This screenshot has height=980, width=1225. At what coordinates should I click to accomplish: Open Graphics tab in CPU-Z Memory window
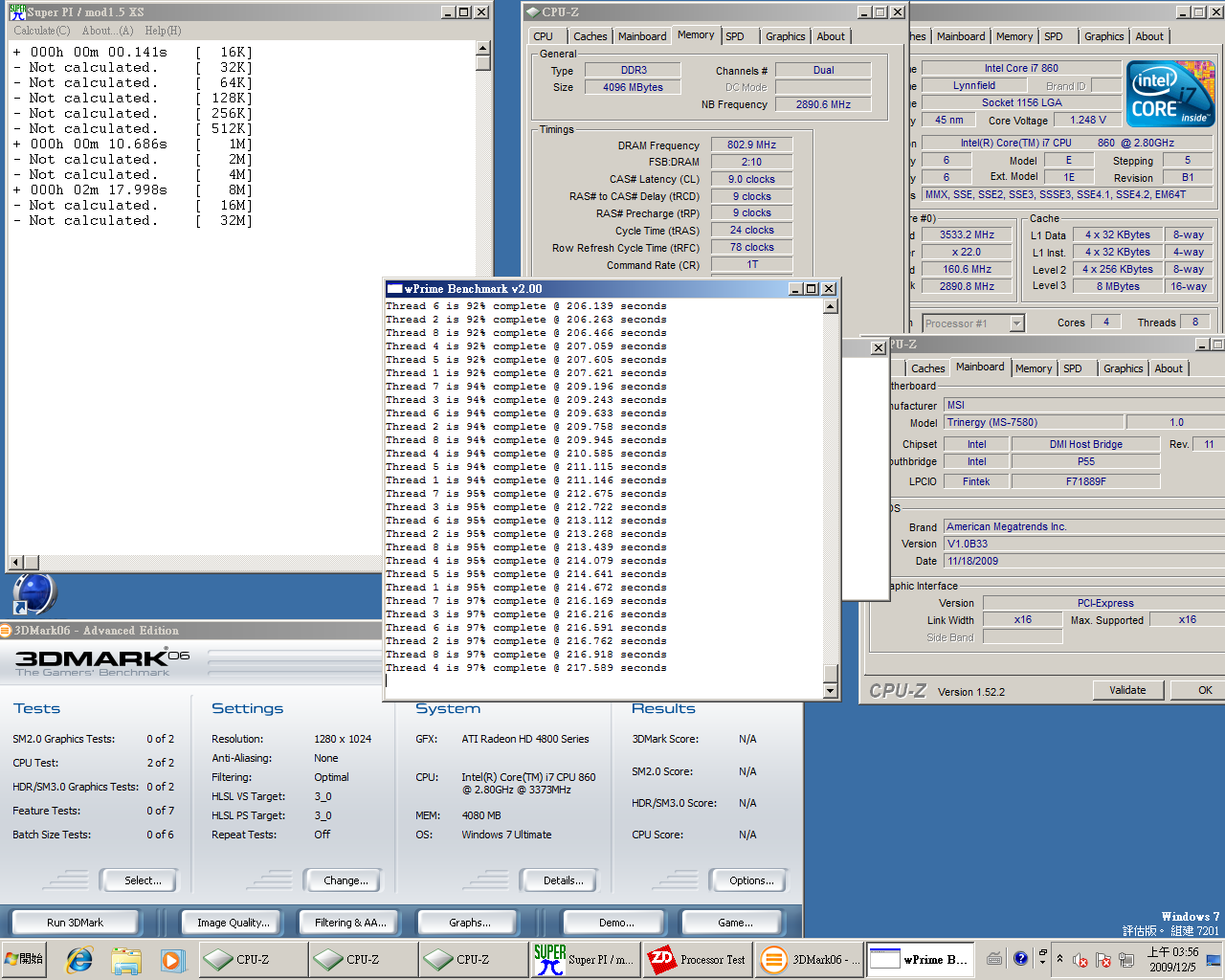(785, 36)
